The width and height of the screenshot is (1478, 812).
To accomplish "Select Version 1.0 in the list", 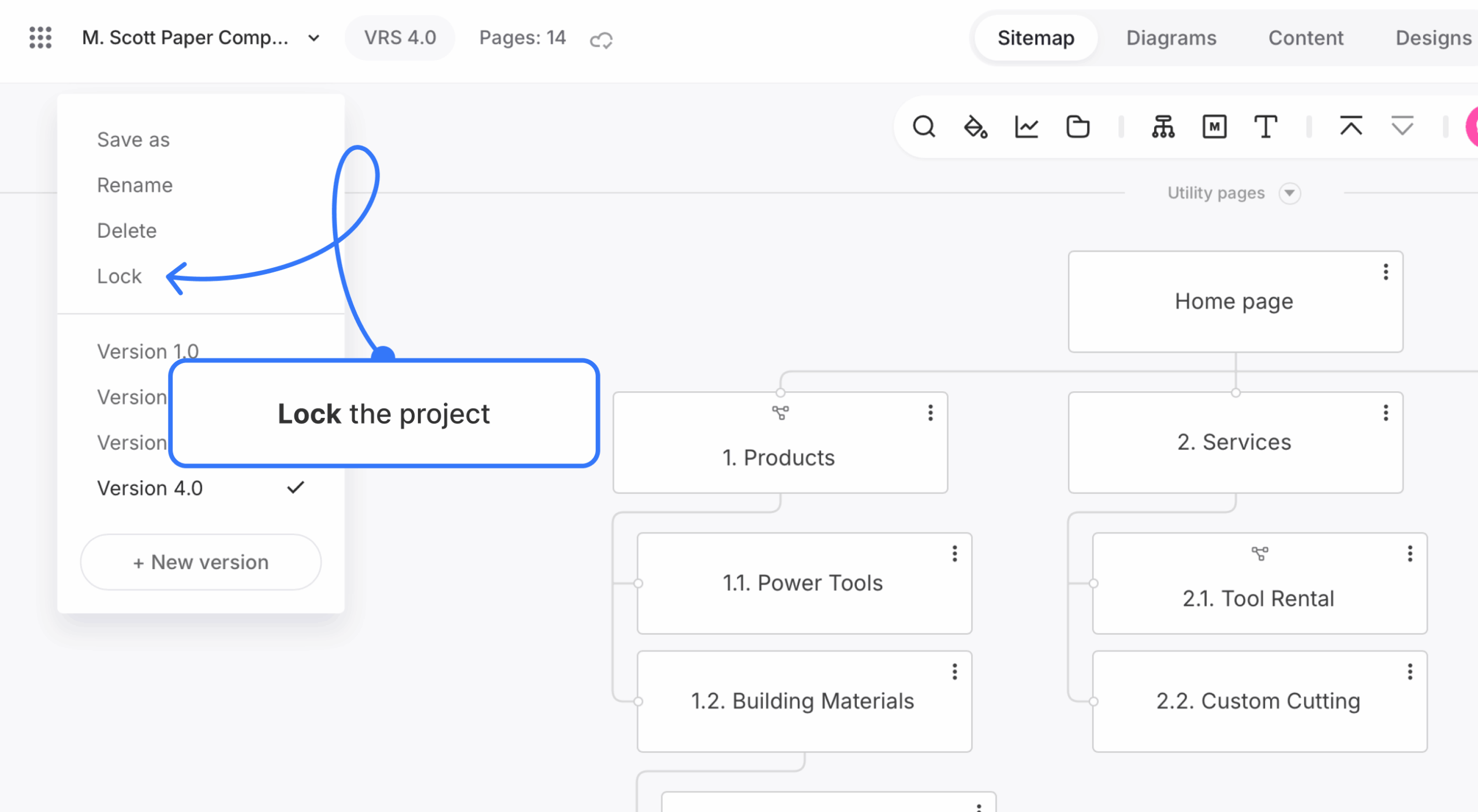I will click(148, 351).
